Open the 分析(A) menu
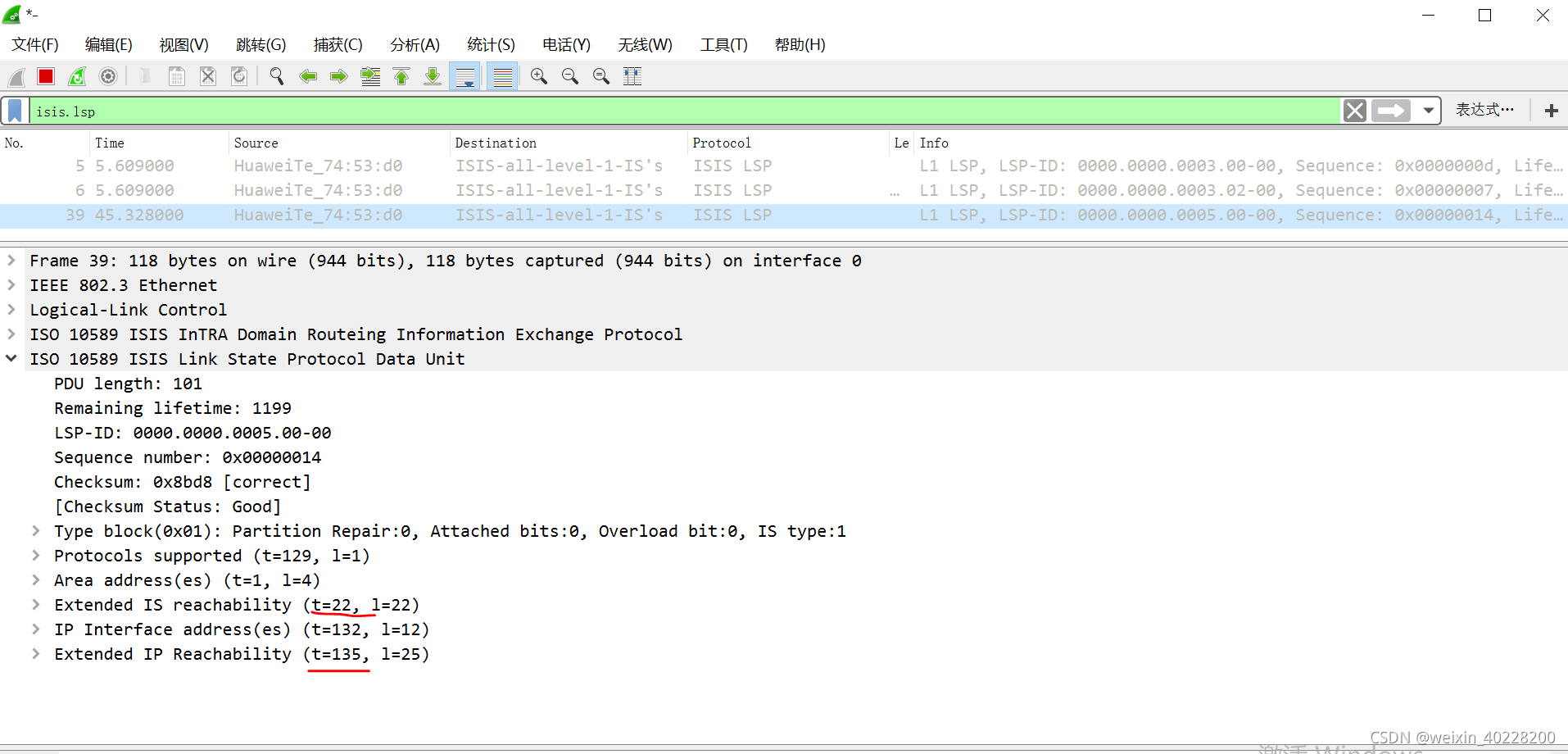This screenshot has width=1568, height=754. pyautogui.click(x=415, y=45)
